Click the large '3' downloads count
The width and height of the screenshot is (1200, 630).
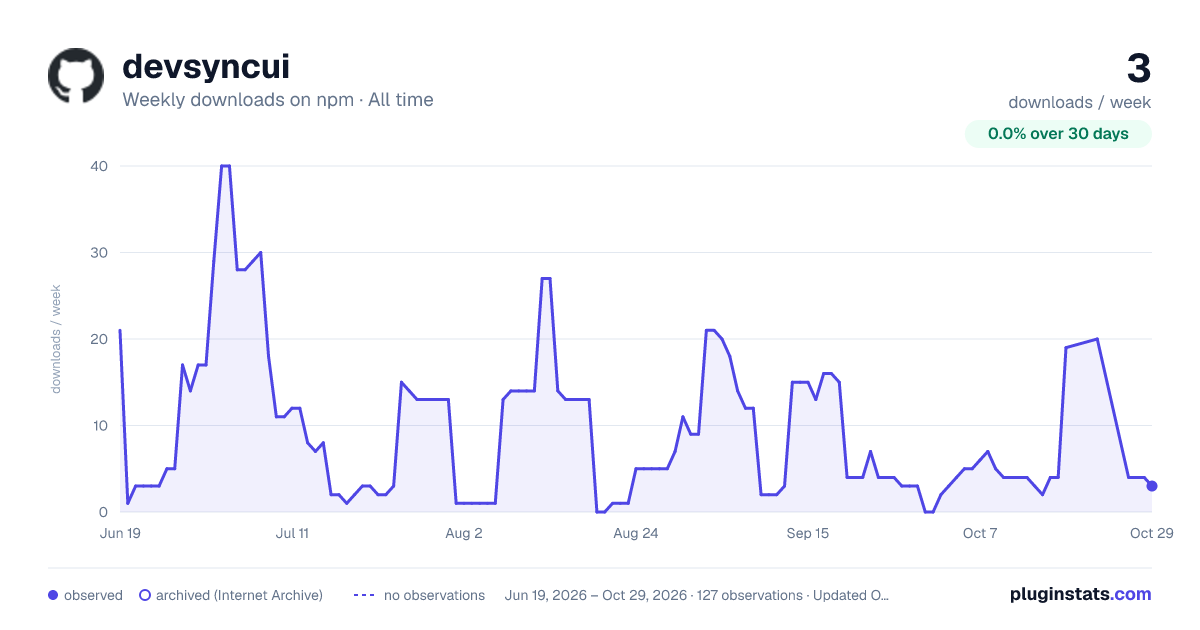(x=1139, y=69)
